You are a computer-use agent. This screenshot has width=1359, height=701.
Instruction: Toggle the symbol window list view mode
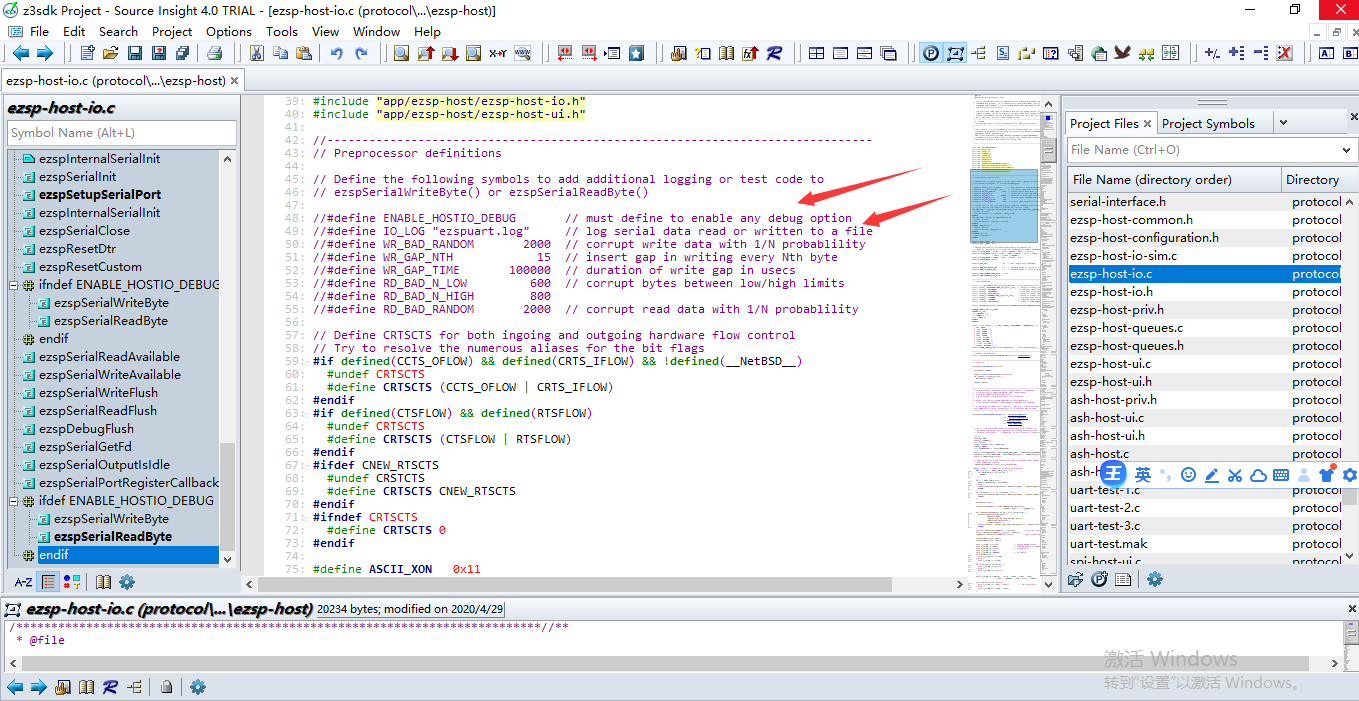click(47, 582)
